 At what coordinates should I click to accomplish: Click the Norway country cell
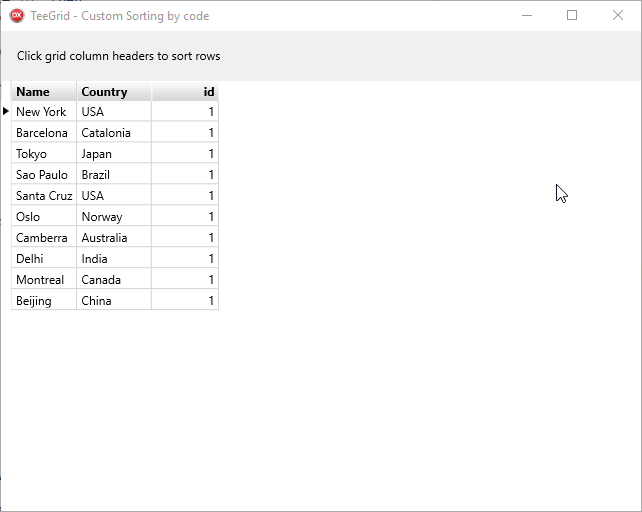click(x=114, y=216)
